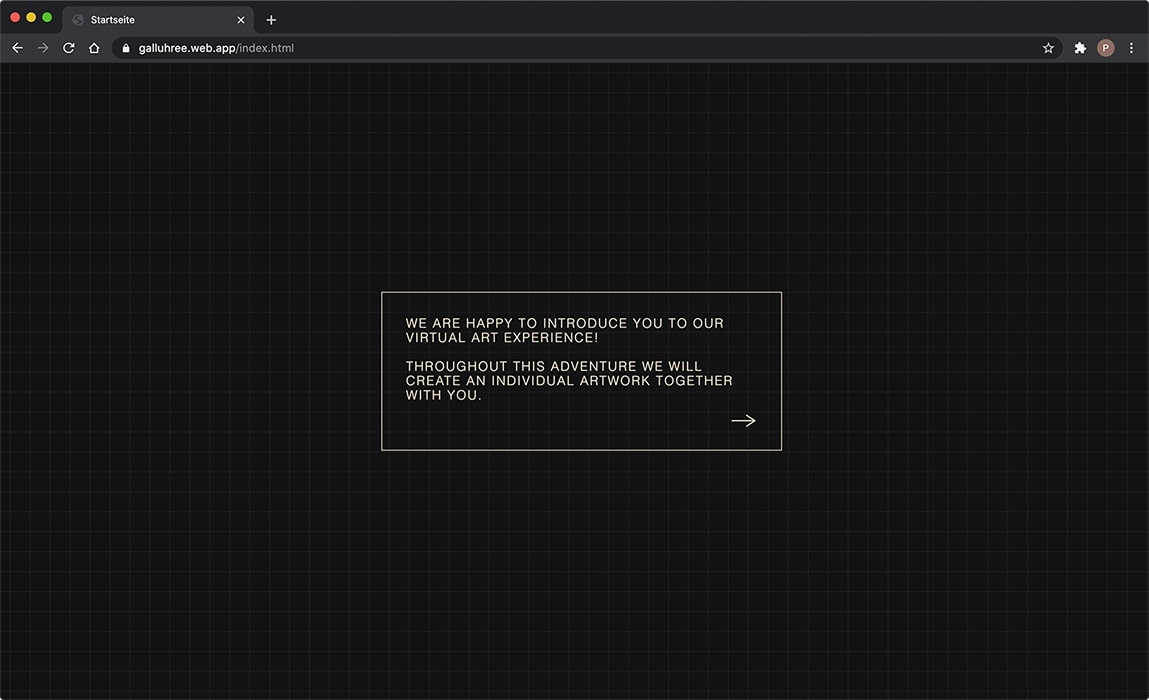This screenshot has width=1149, height=700.
Task: Close the window with the red button
Action: click(15, 17)
